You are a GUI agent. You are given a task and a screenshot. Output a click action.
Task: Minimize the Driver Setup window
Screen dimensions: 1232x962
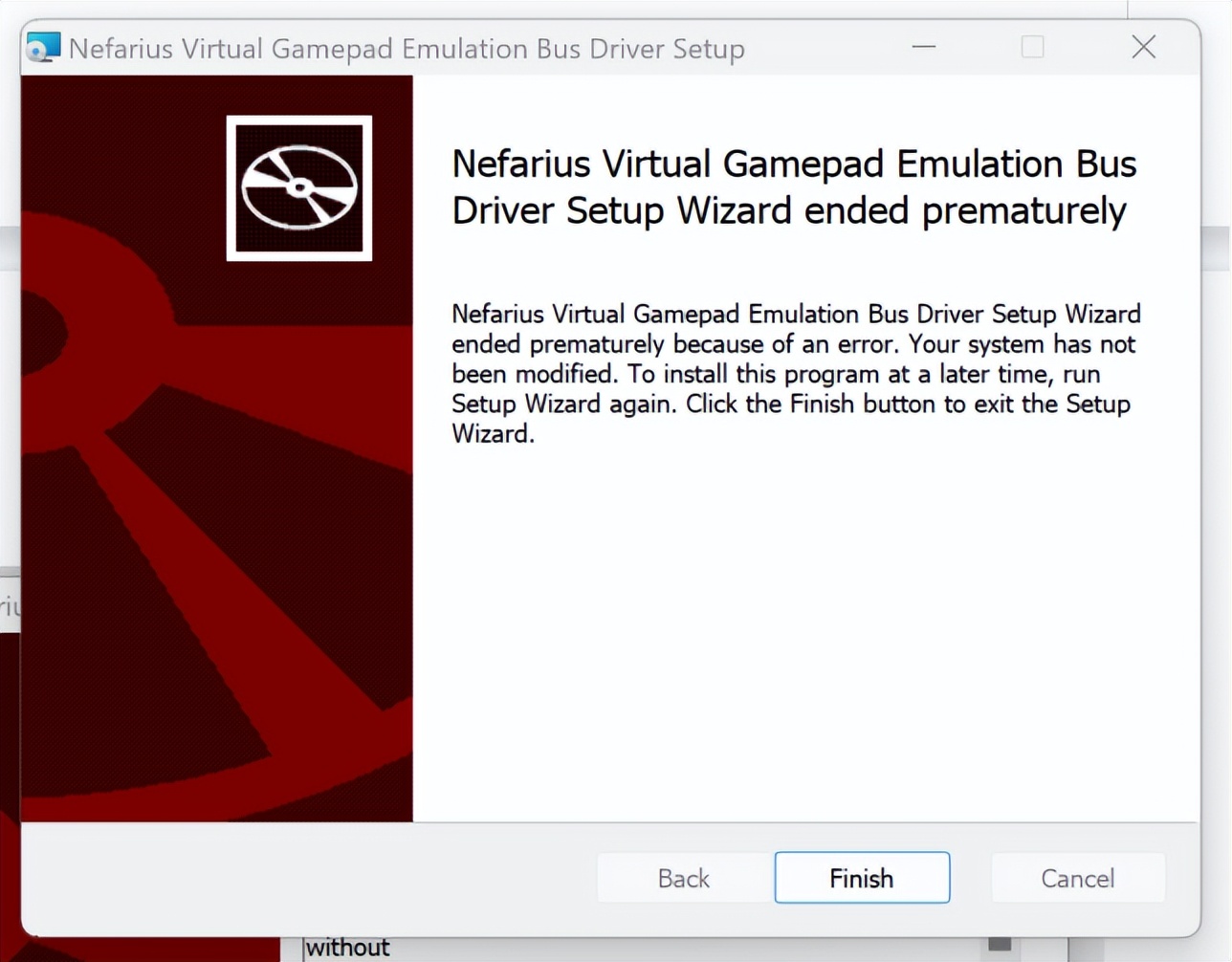924,47
